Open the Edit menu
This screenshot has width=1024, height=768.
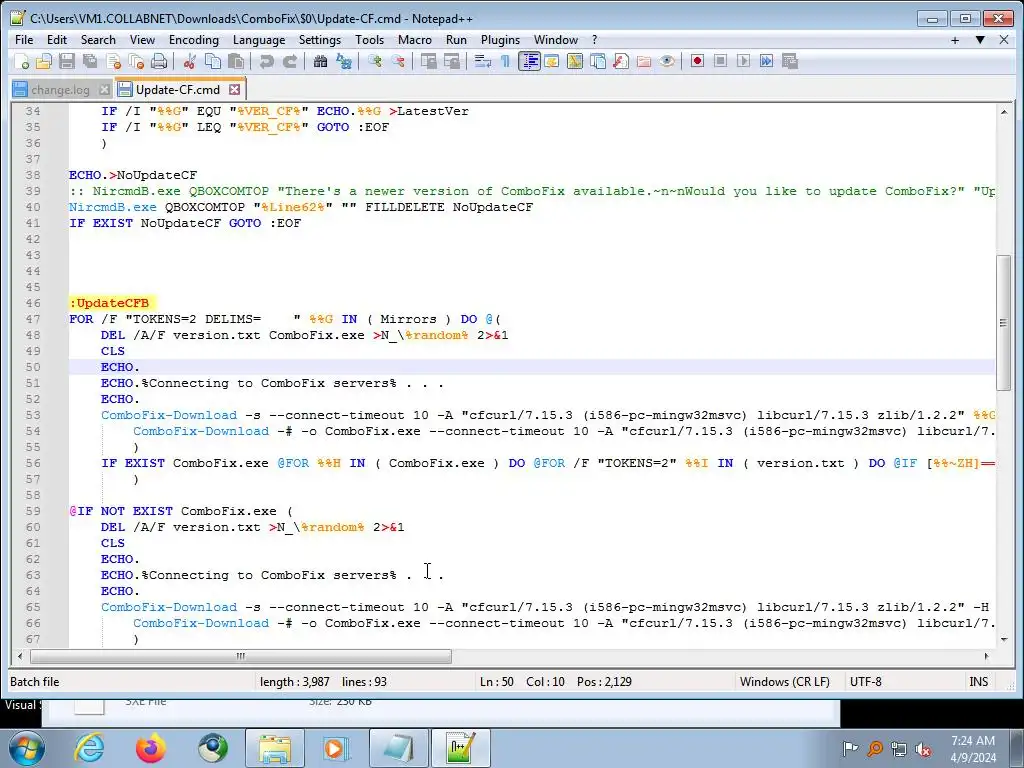(57, 40)
